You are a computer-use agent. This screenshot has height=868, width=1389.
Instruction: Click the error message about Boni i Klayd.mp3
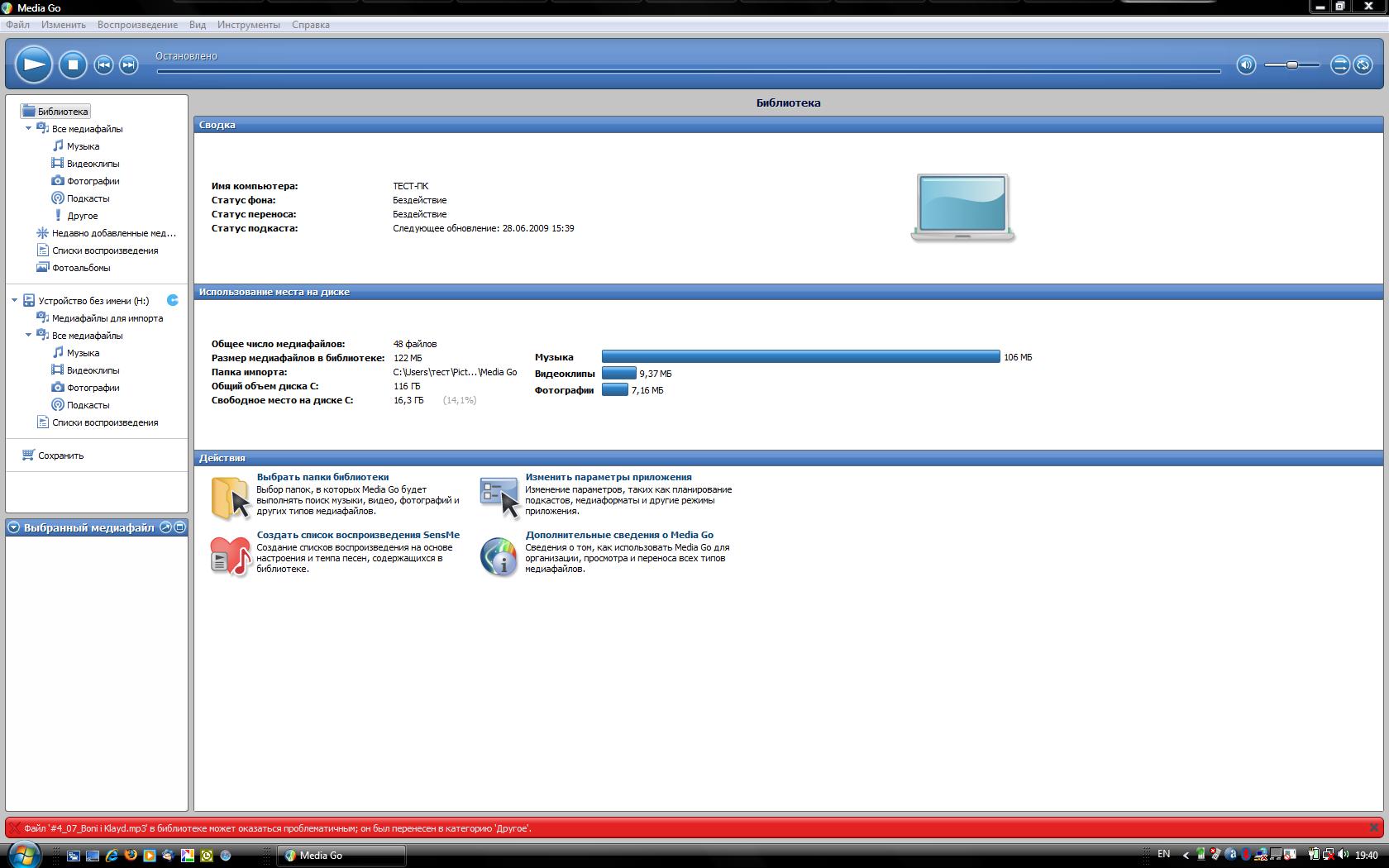278,828
